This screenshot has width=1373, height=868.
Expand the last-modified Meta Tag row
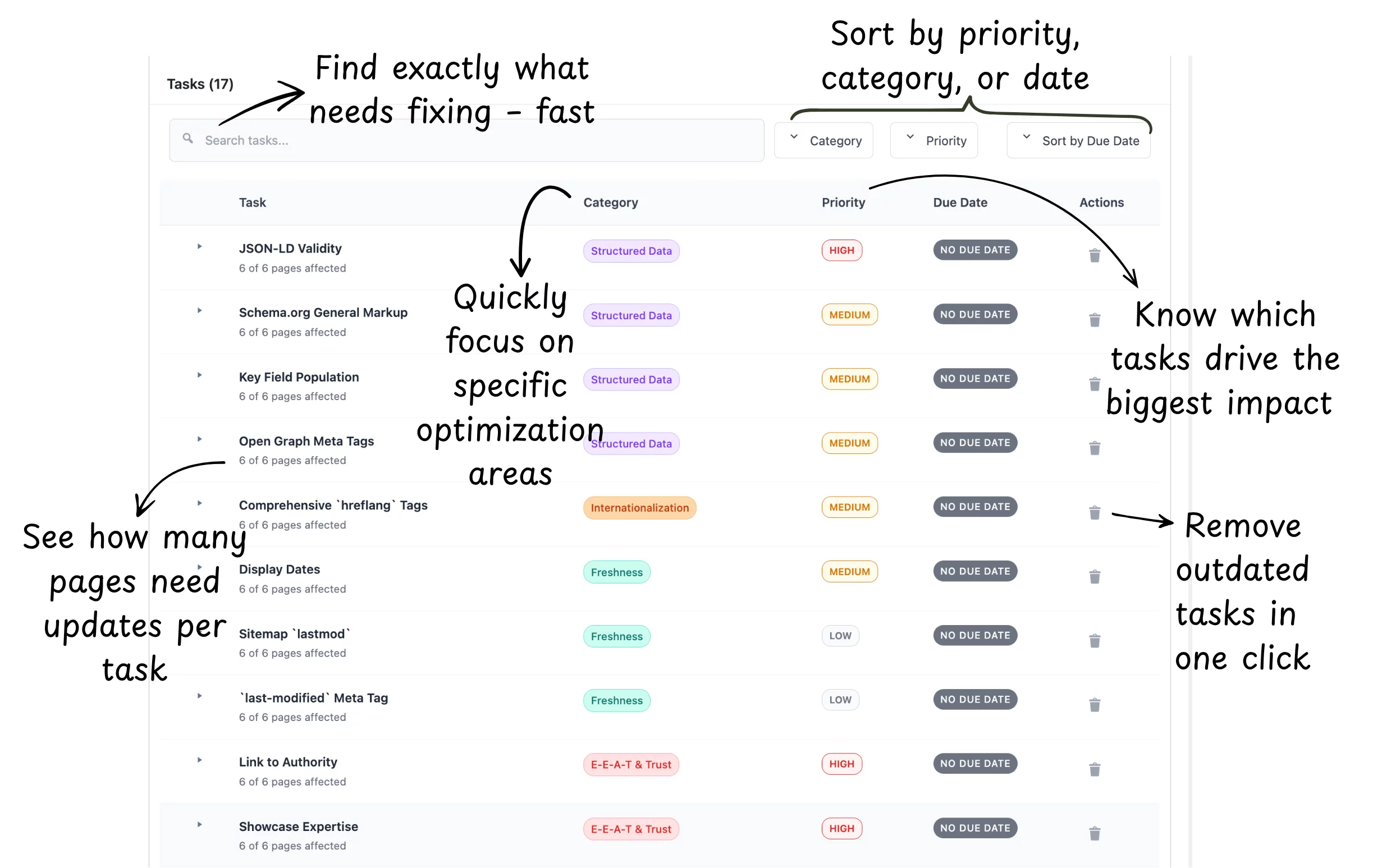coord(200,696)
